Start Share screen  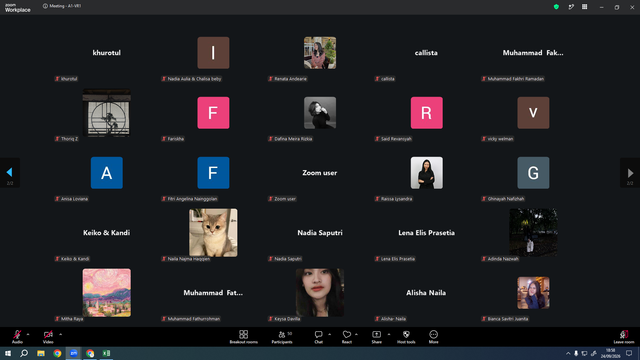coord(376,337)
